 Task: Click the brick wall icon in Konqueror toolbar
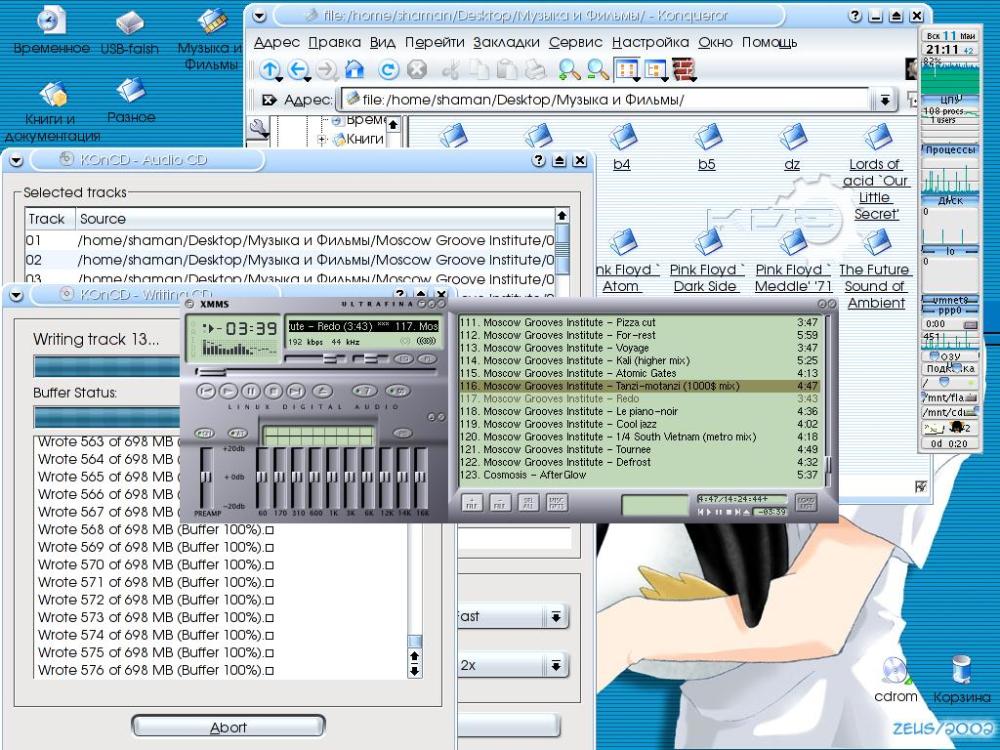683,69
